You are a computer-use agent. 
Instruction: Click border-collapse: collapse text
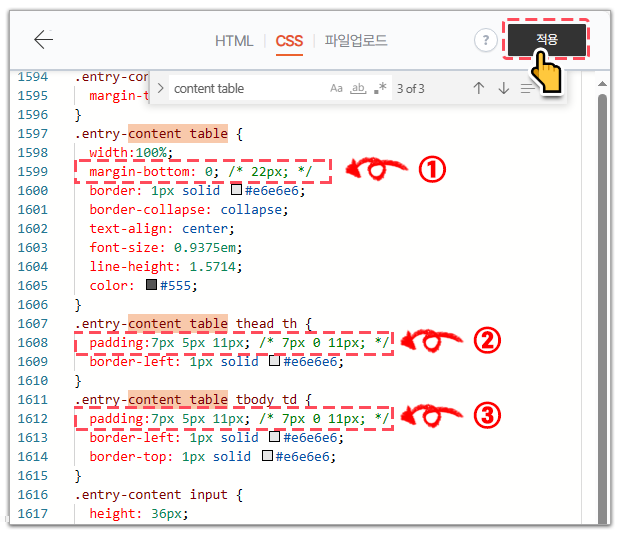pyautogui.click(x=189, y=210)
